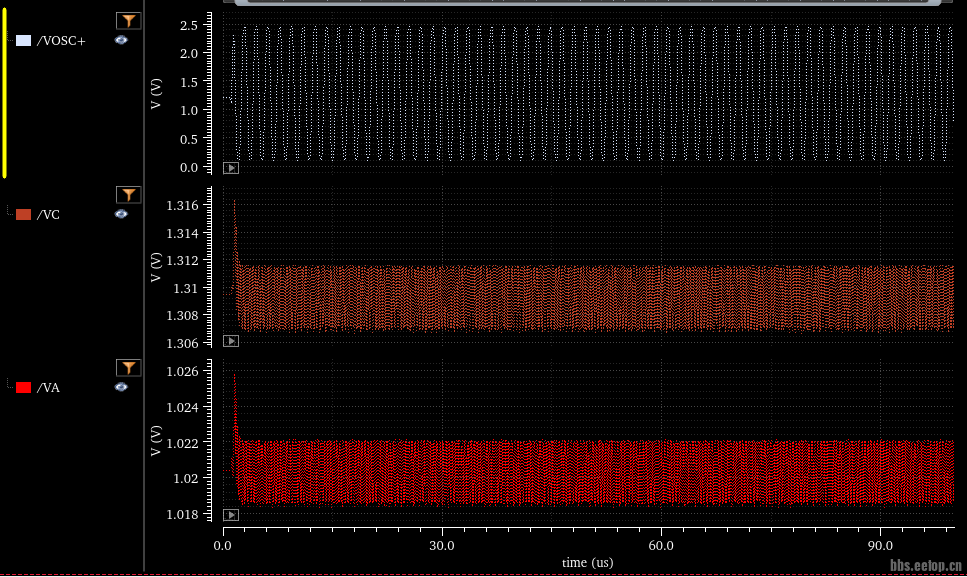This screenshot has height=577, width=967.
Task: Open the filter icon for /VC trace
Action: pyautogui.click(x=128, y=195)
